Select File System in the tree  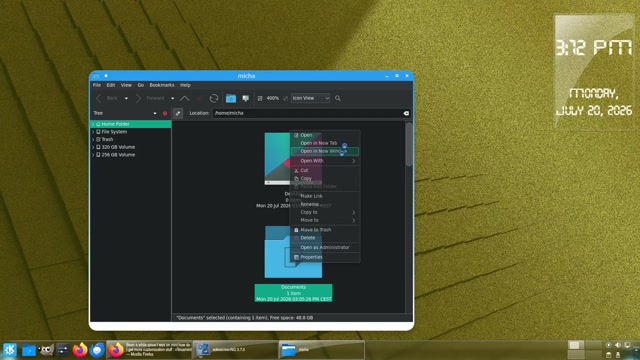tap(114, 132)
